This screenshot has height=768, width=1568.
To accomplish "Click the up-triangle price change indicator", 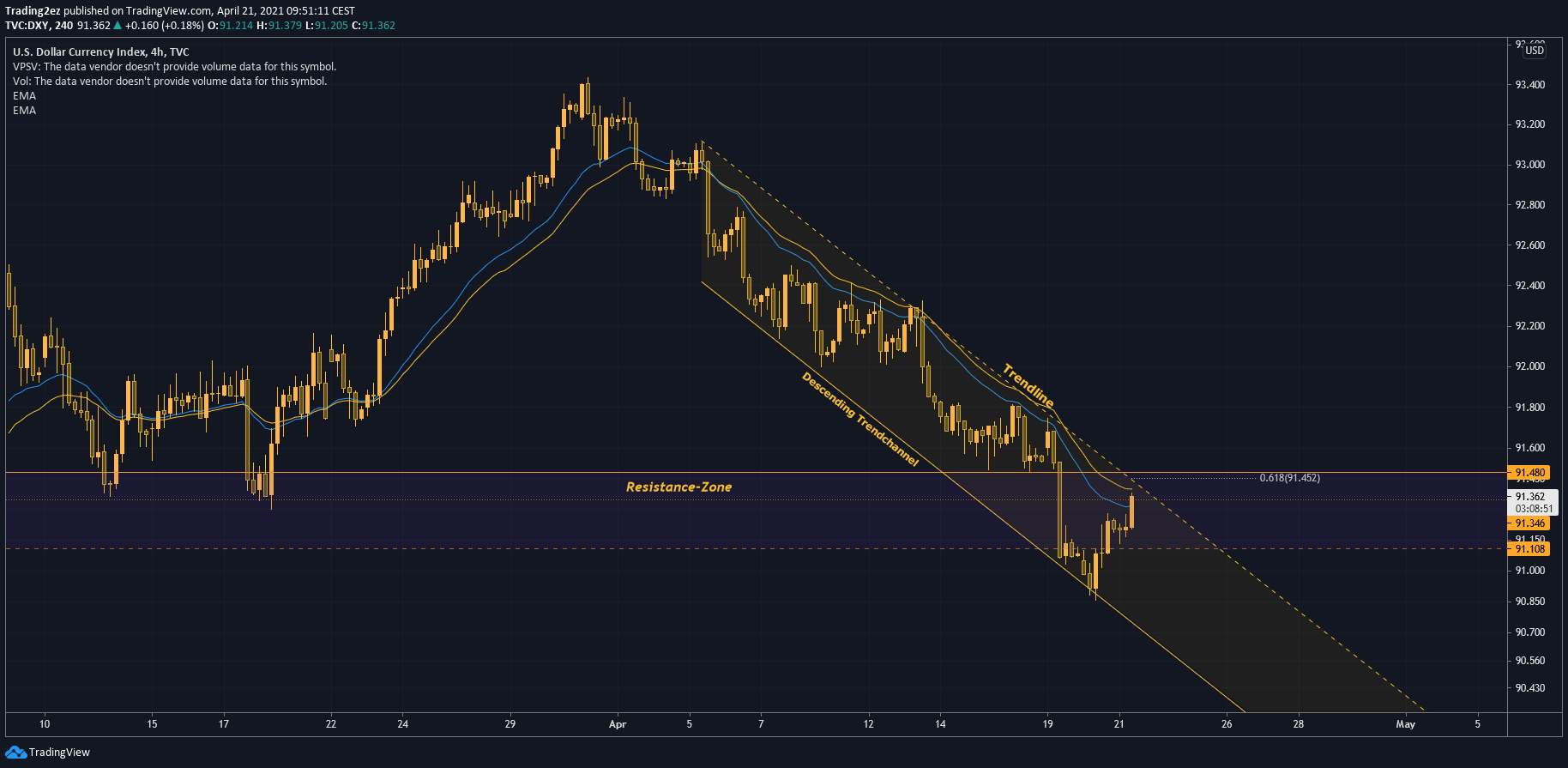I will (118, 26).
